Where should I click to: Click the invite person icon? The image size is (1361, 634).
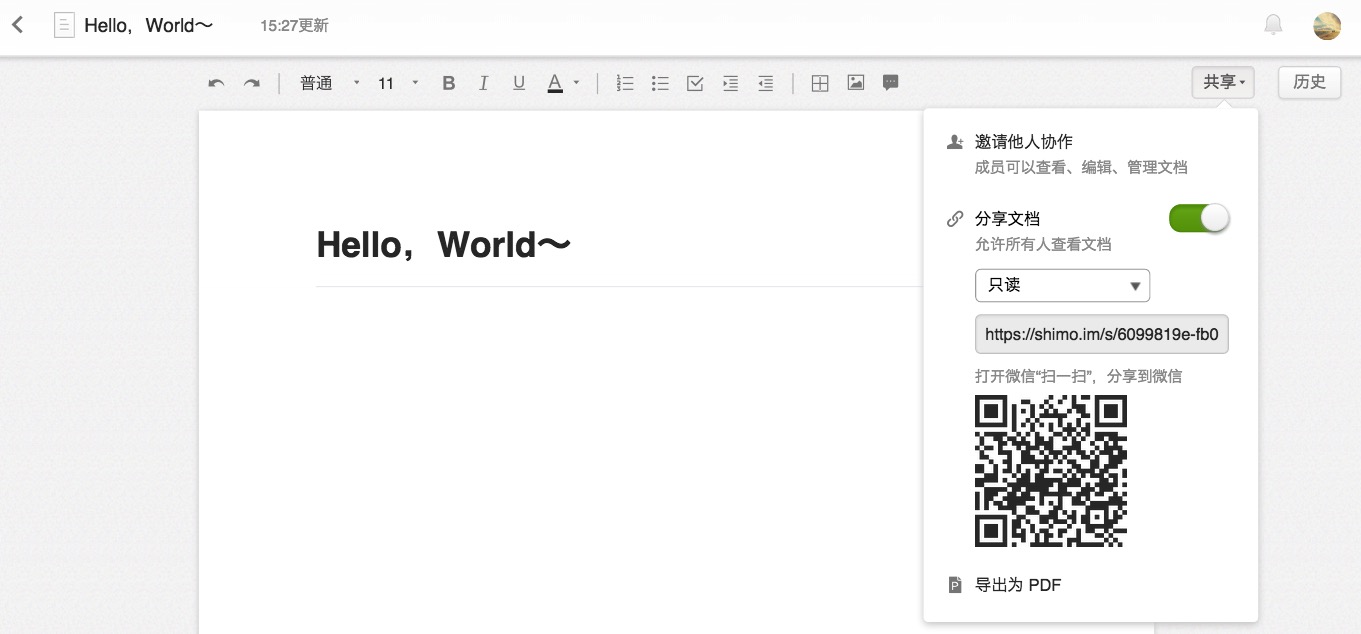coord(955,143)
